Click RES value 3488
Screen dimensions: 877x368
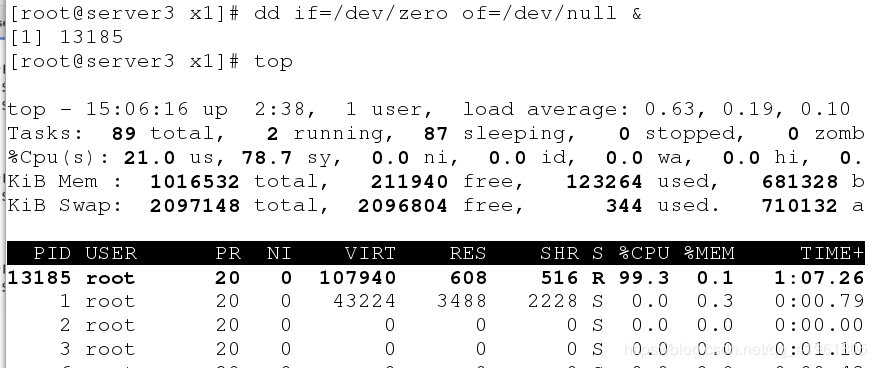(x=461, y=301)
